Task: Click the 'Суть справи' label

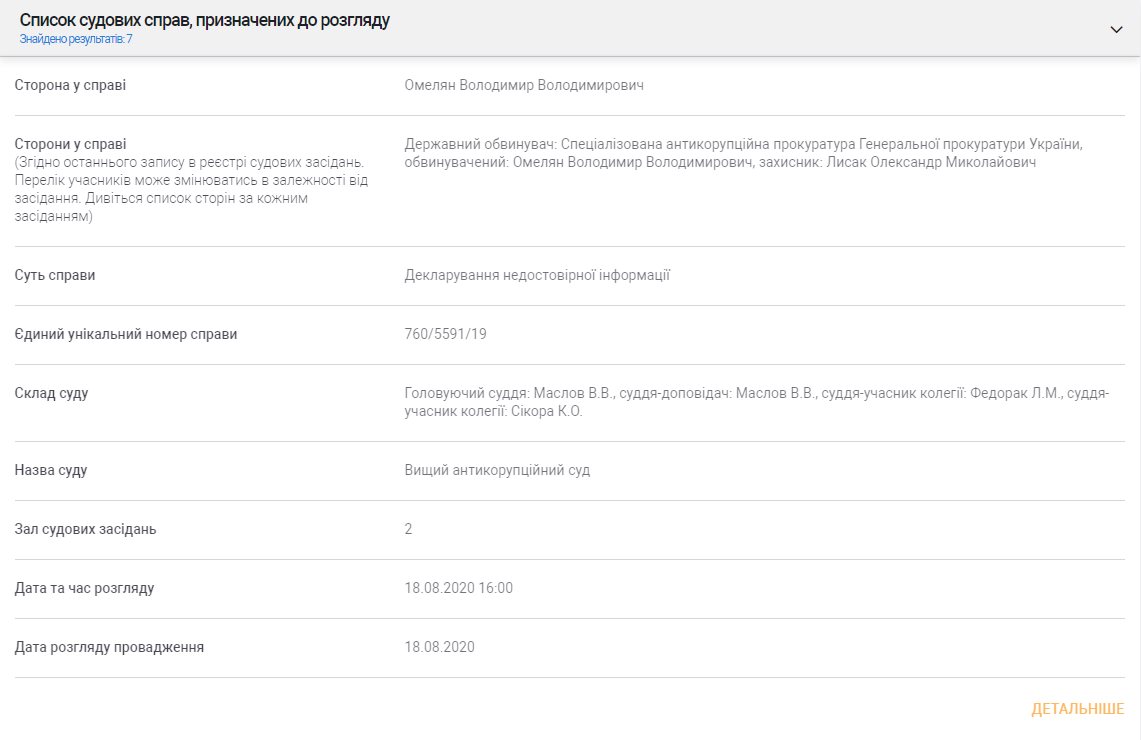Action: (55, 275)
